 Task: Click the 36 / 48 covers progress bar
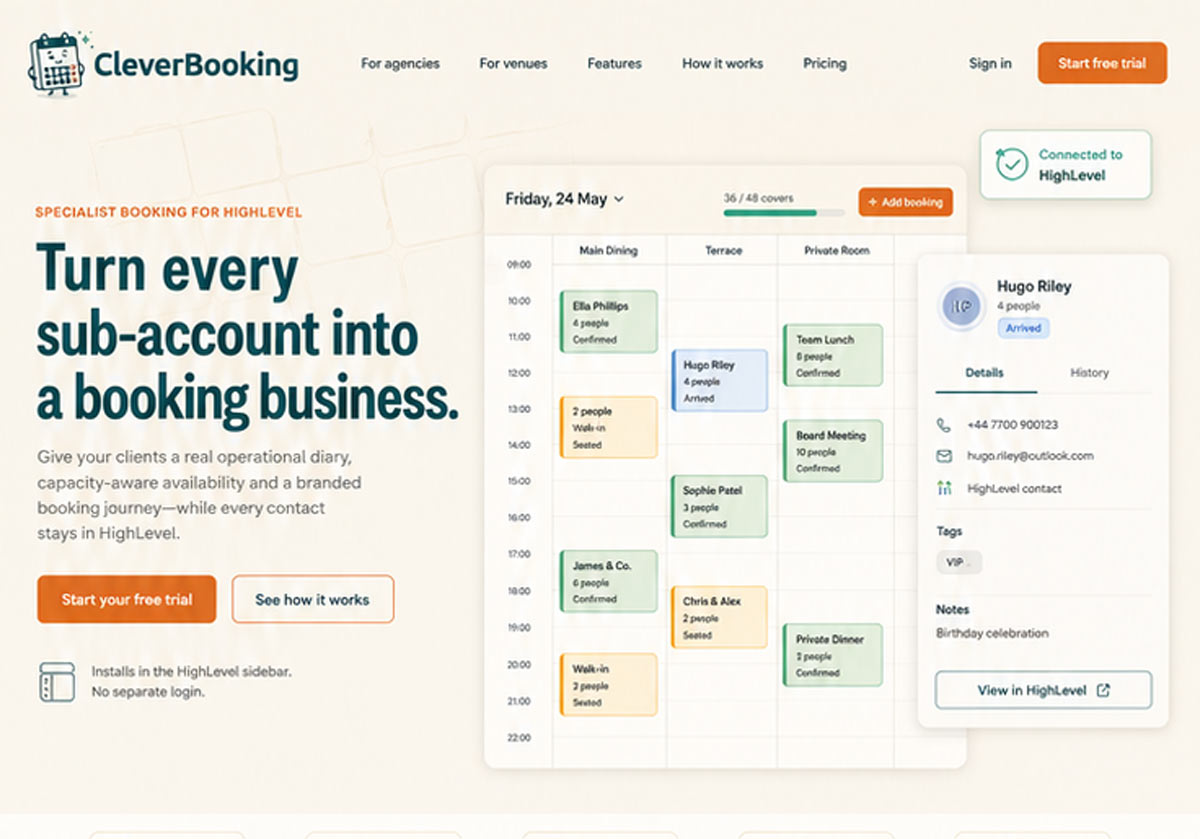tap(783, 212)
